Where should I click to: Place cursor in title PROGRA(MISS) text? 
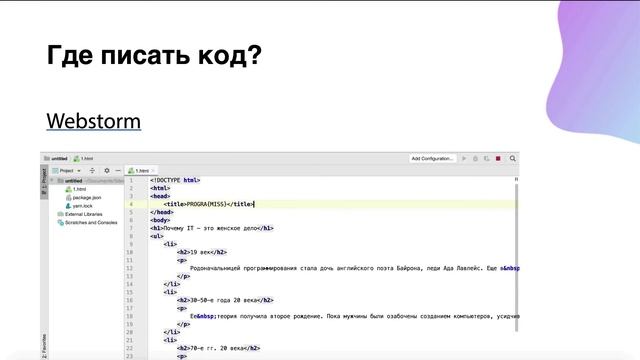207,204
